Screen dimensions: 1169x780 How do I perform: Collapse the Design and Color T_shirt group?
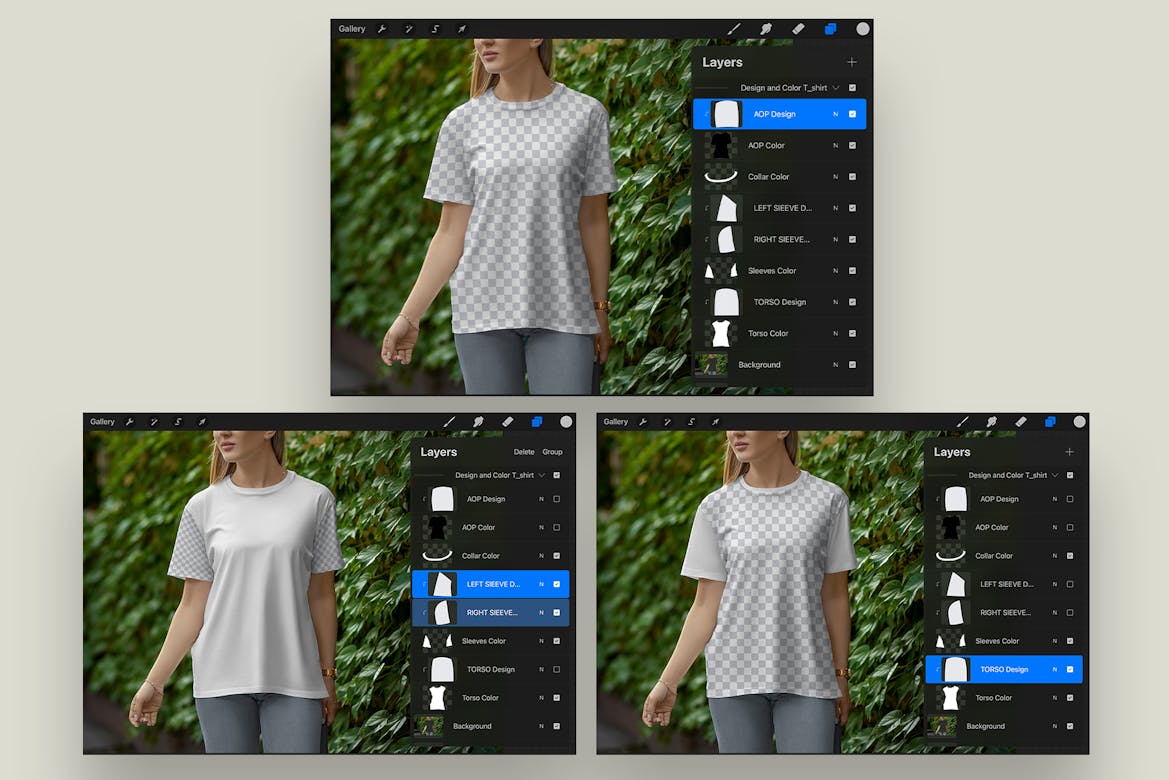pos(836,88)
